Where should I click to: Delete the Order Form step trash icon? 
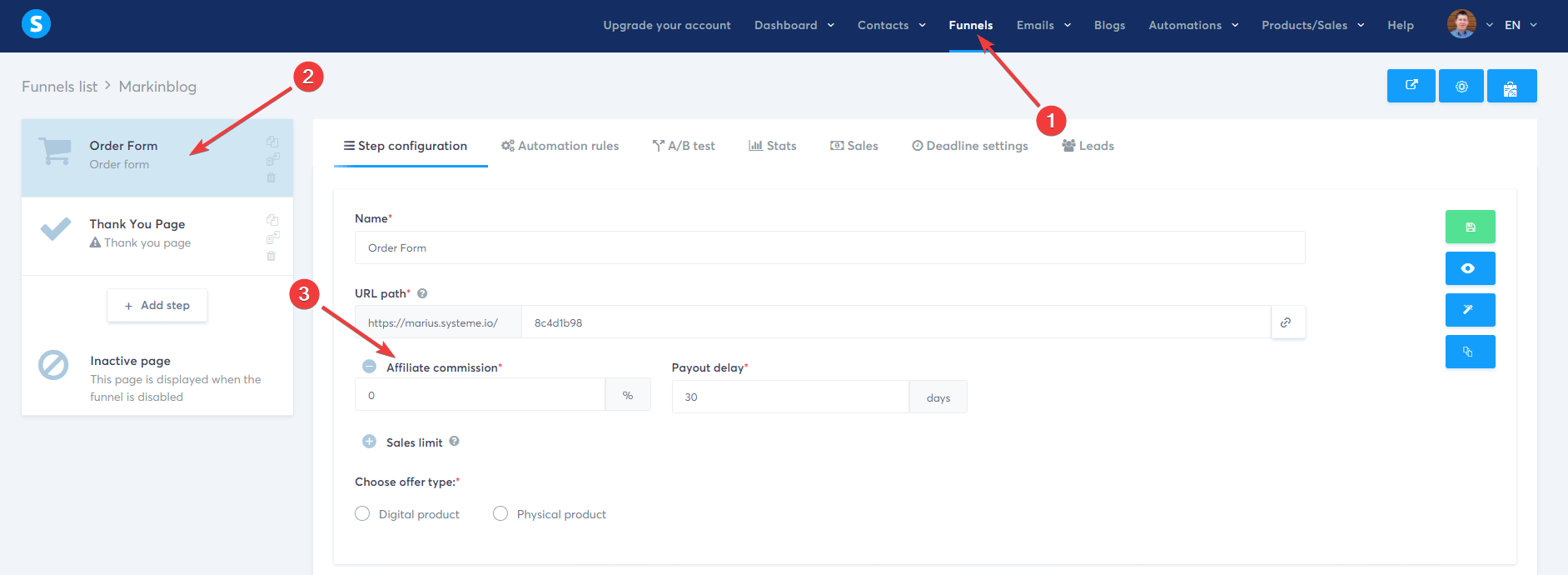(x=271, y=177)
